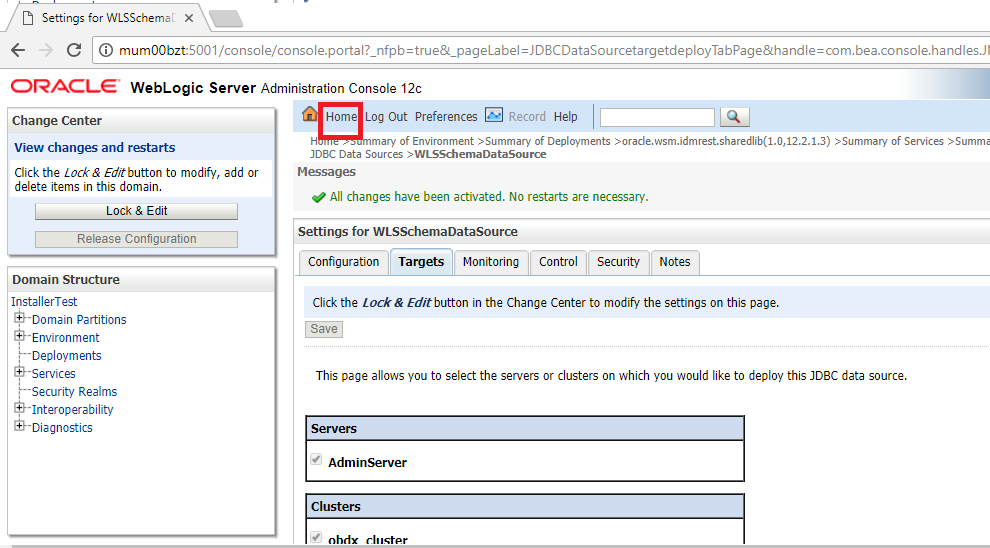This screenshot has height=548, width=990.
Task: Expand Interoperability tree node
Action: (x=20, y=407)
